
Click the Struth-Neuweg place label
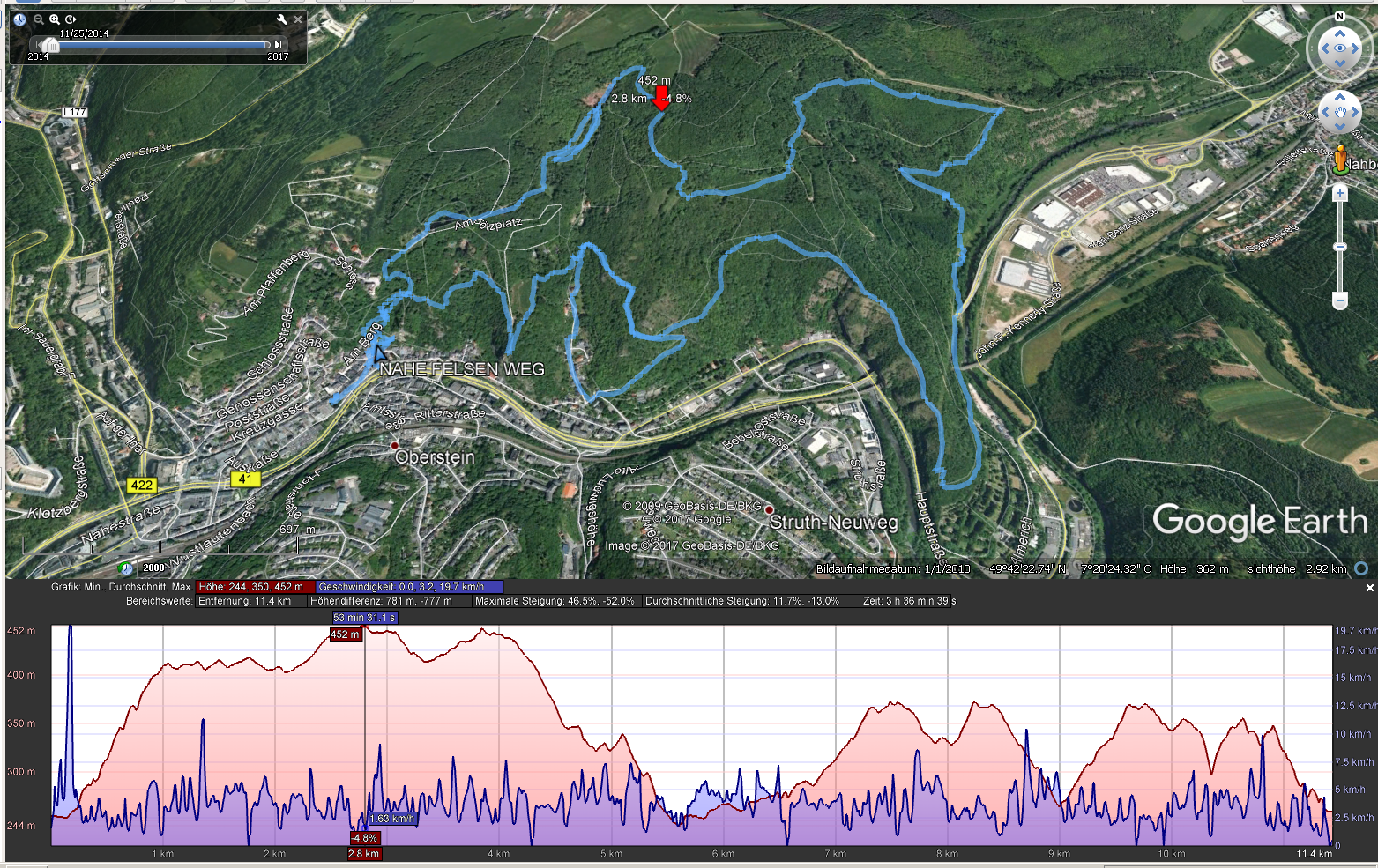[x=834, y=523]
